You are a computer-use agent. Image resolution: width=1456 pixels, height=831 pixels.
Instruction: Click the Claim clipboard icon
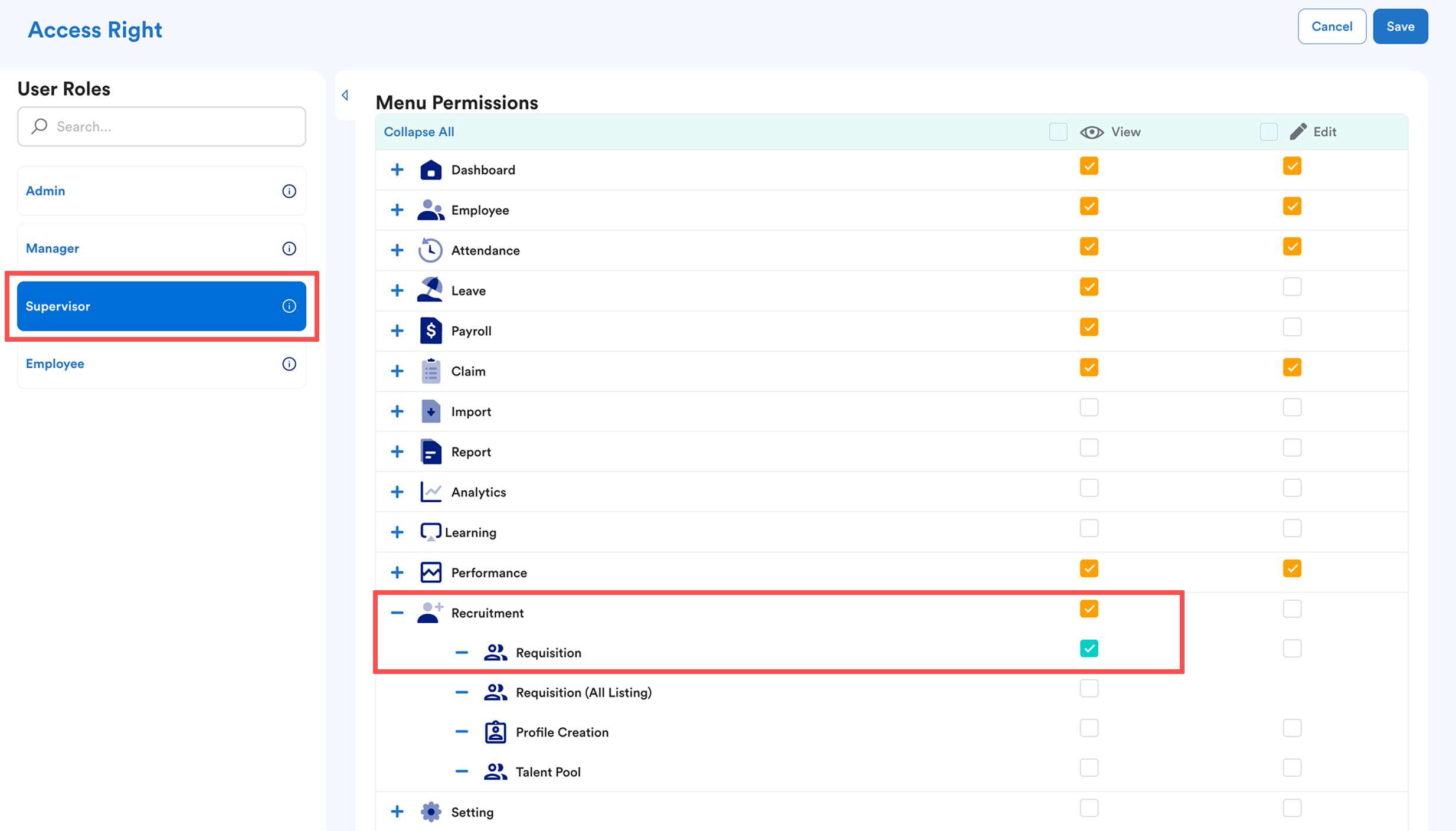click(431, 371)
